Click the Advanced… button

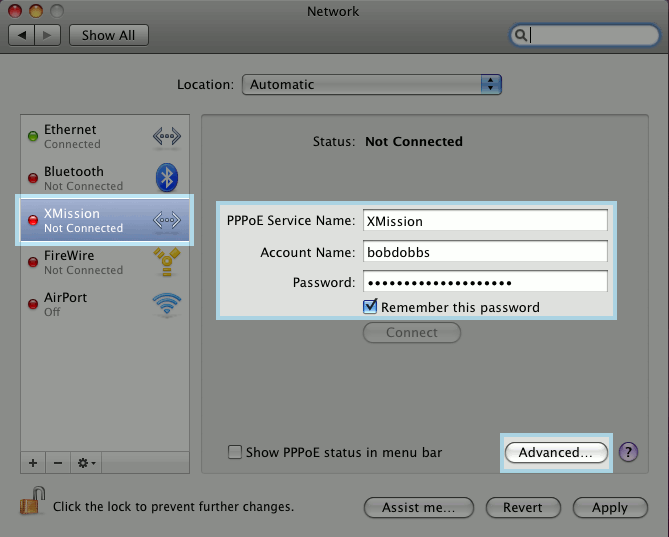pyautogui.click(x=555, y=452)
